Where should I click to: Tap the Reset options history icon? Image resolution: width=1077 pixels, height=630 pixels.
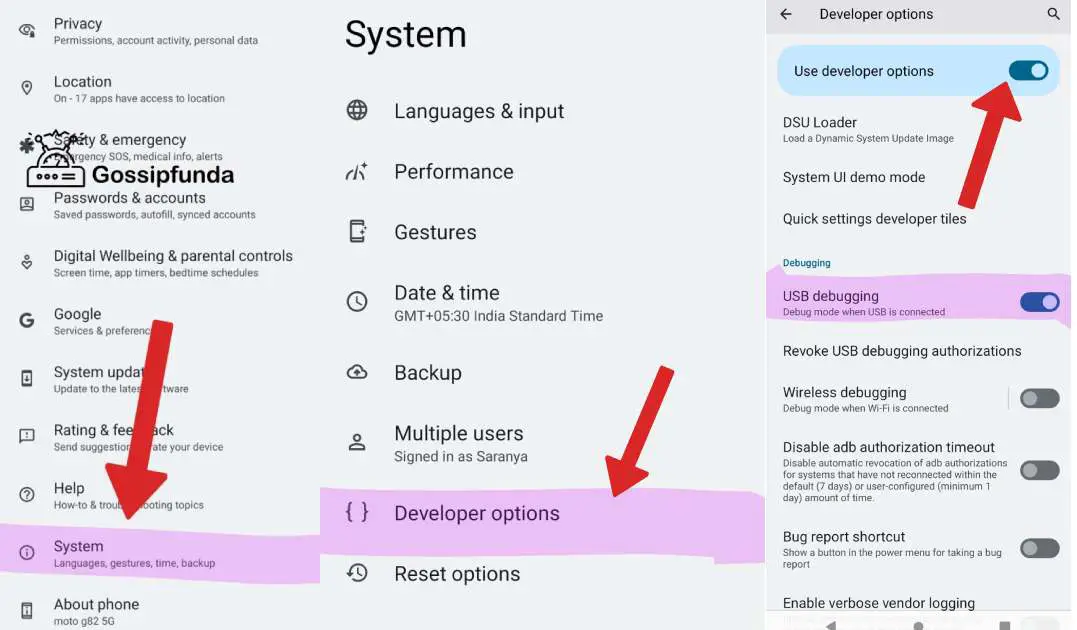click(356, 573)
